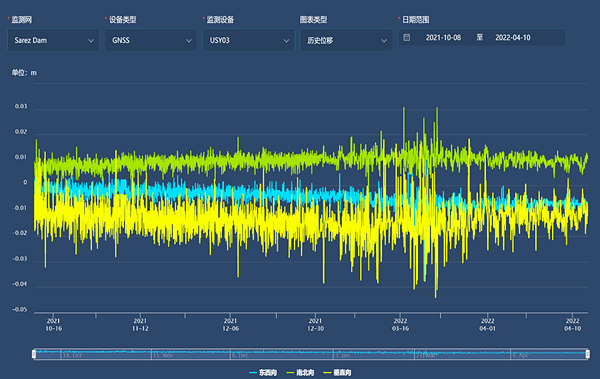Open the calendar icon in date range
The height and width of the screenshot is (379, 600).
(x=407, y=38)
